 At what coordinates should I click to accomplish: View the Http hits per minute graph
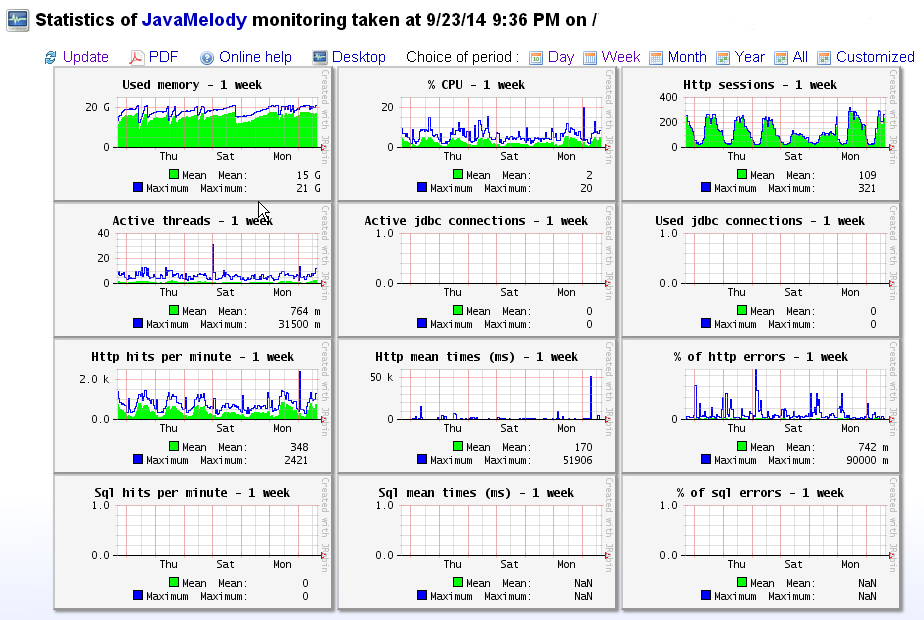[192, 395]
